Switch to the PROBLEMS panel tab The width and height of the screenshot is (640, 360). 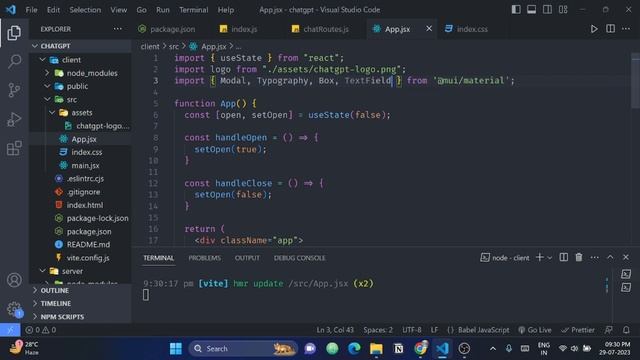(204, 258)
